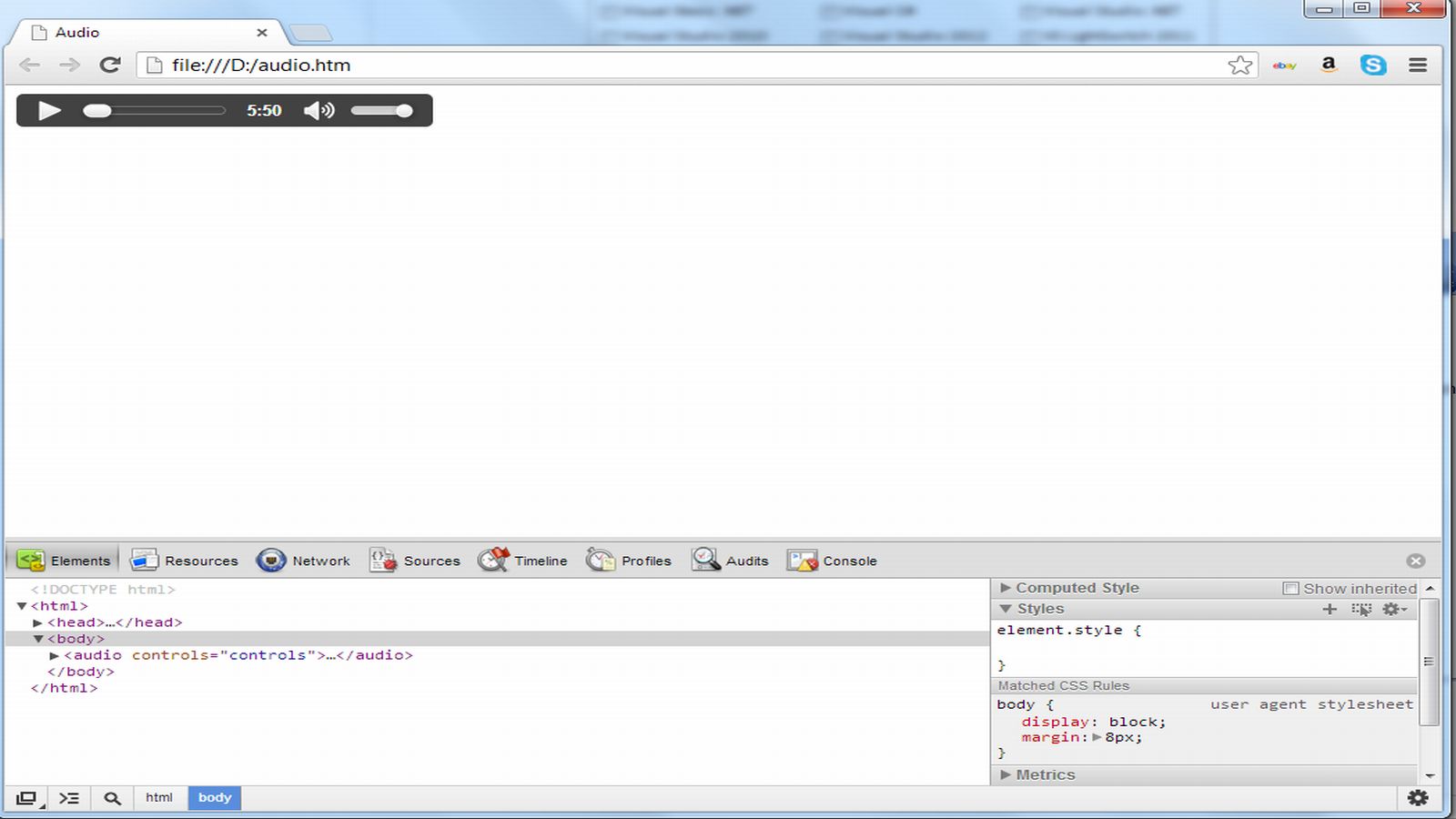Open the Skype extension
1456x819 pixels.
click(1373, 65)
